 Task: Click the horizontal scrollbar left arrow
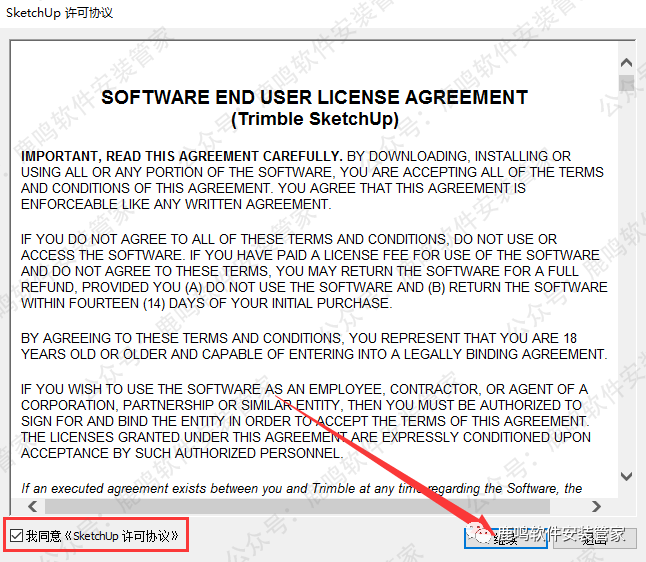19,506
